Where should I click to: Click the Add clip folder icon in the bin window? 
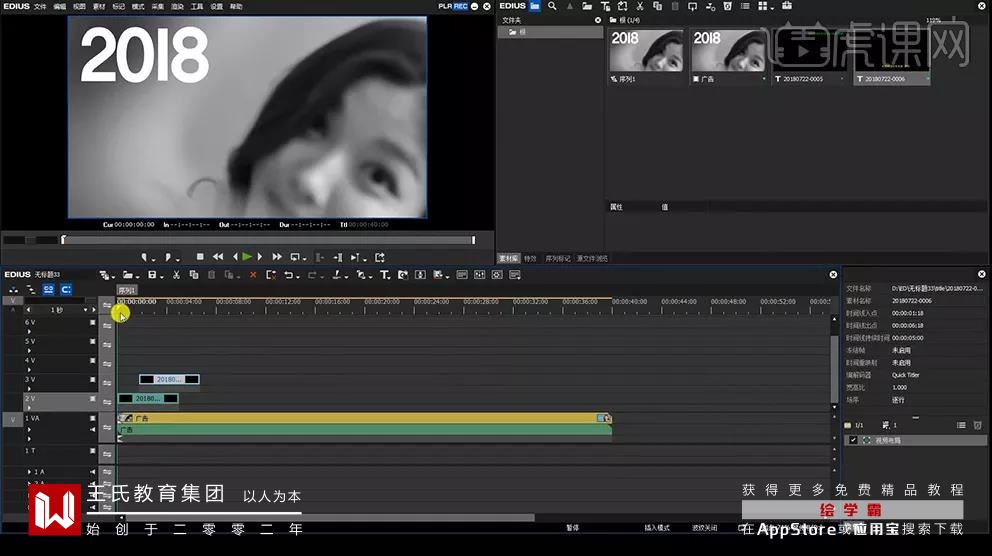coord(588,6)
